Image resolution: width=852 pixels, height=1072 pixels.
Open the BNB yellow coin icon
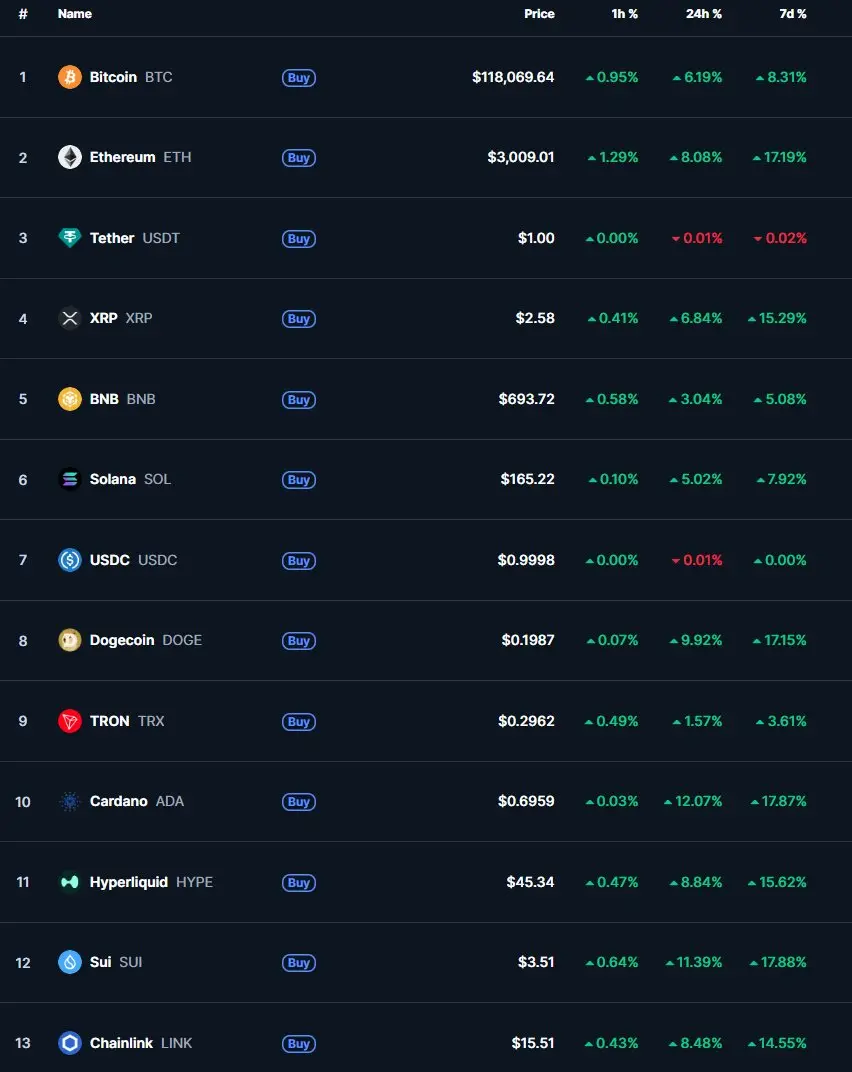point(70,399)
